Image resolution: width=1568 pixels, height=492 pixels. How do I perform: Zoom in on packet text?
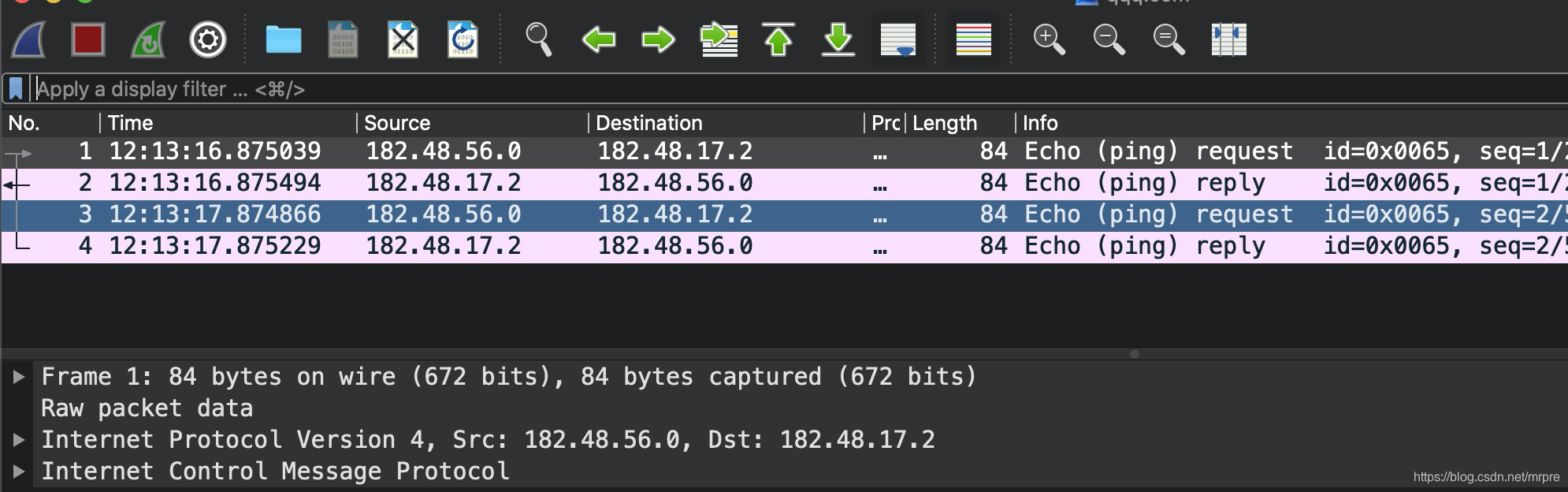tap(1049, 39)
